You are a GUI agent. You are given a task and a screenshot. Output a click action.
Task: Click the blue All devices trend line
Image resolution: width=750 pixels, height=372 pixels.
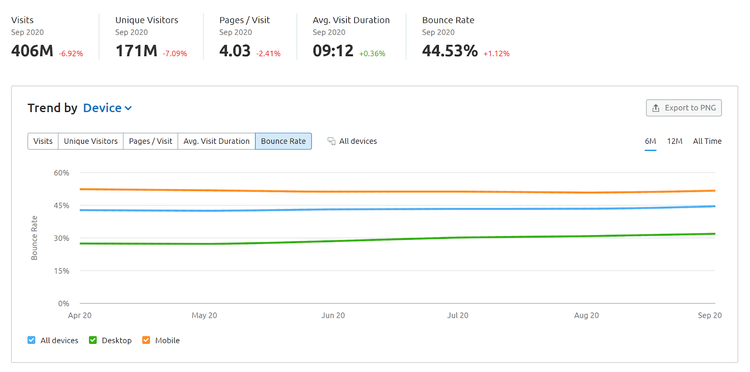point(397,208)
